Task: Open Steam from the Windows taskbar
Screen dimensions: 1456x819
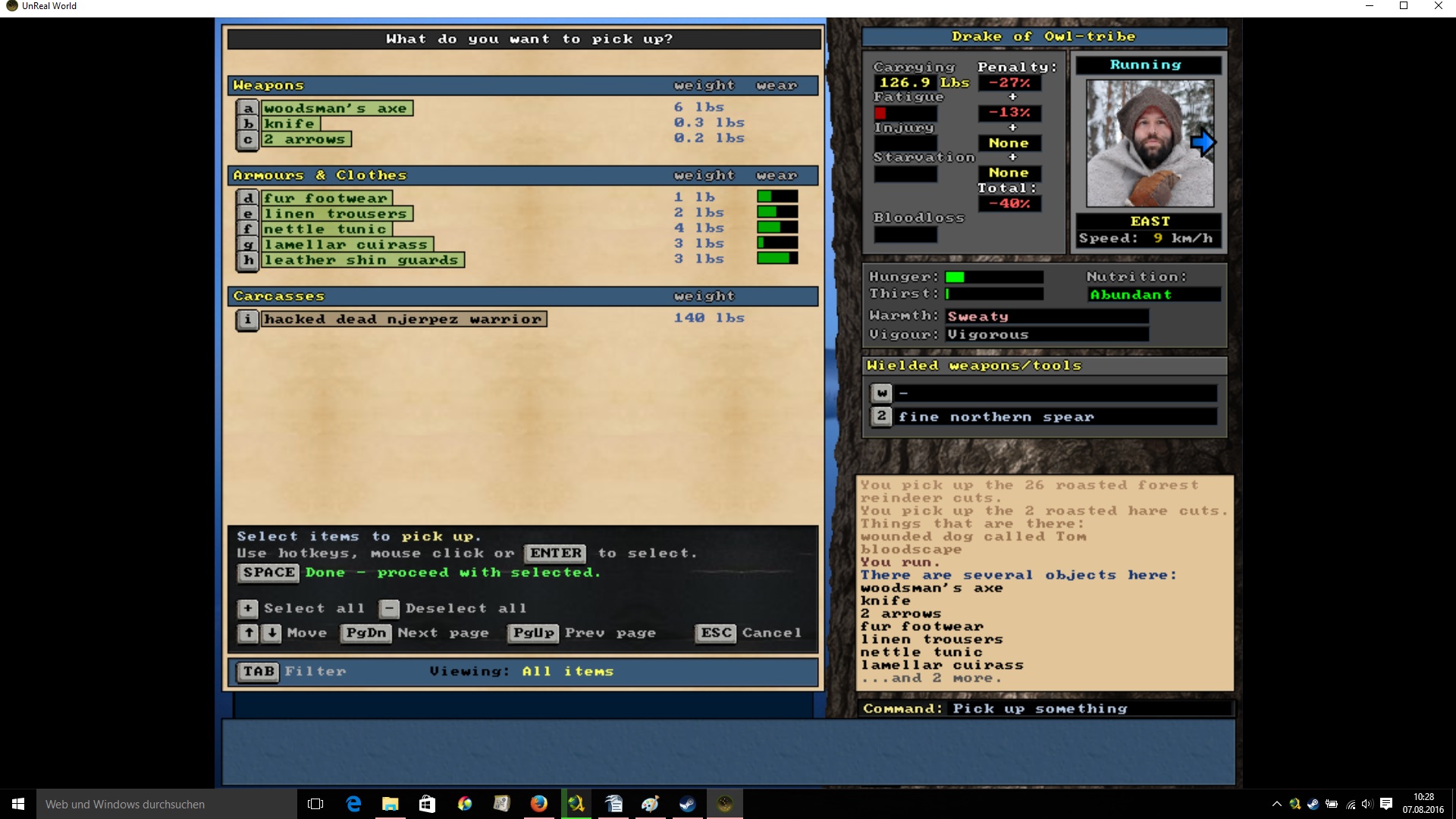Action: [687, 804]
